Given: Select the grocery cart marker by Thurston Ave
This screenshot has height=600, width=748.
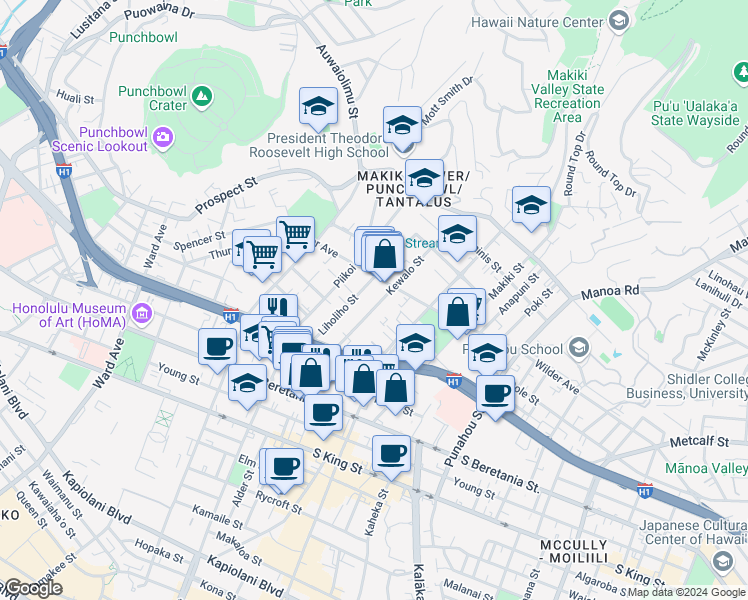Looking at the screenshot, I should pyautogui.click(x=262, y=255).
